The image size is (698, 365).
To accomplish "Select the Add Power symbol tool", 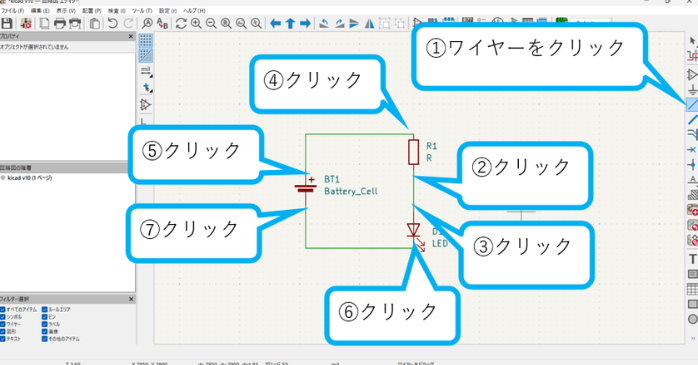I will click(693, 89).
